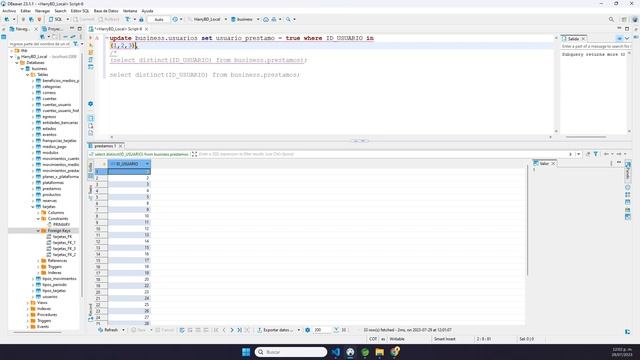Open the Windows Start menu

(x=246, y=352)
